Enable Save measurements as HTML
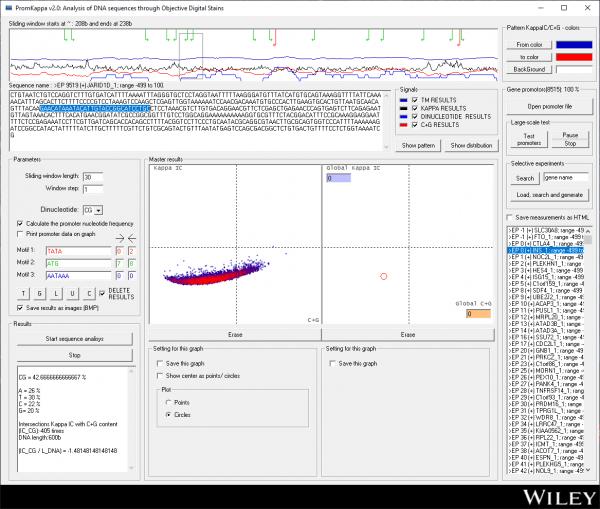The width and height of the screenshot is (600, 509). (x=509, y=217)
